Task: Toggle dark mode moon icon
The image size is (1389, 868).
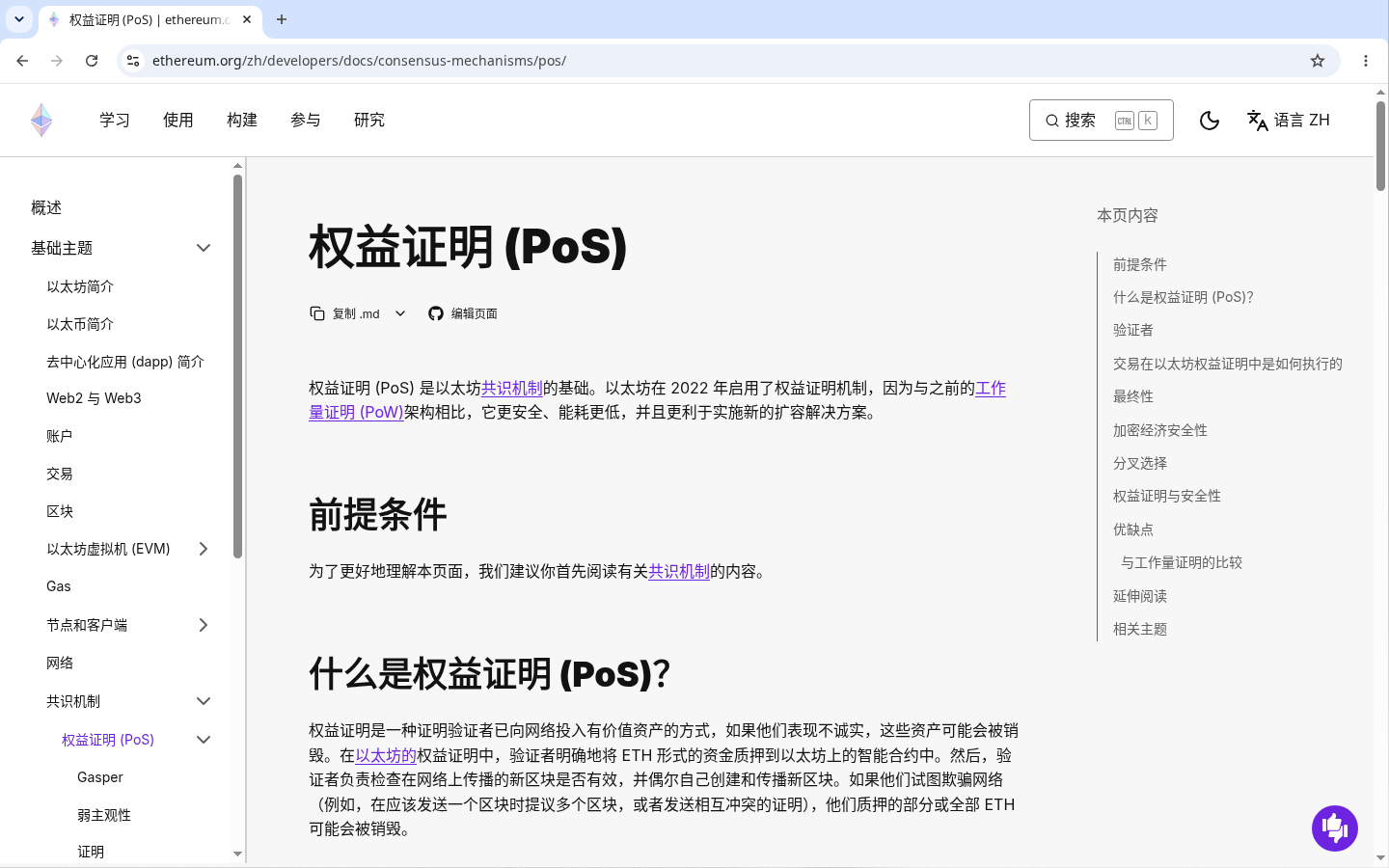Action: coord(1209,121)
